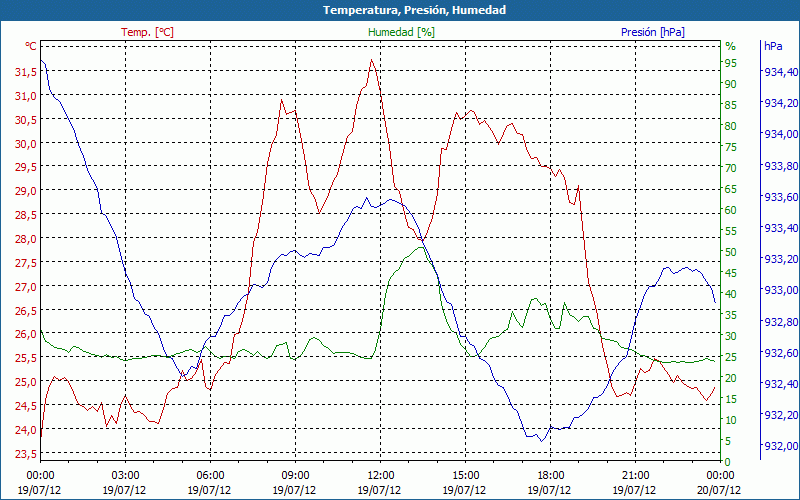Click the 31,0 temperature axis value
The height and width of the screenshot is (500, 800).
click(26, 95)
